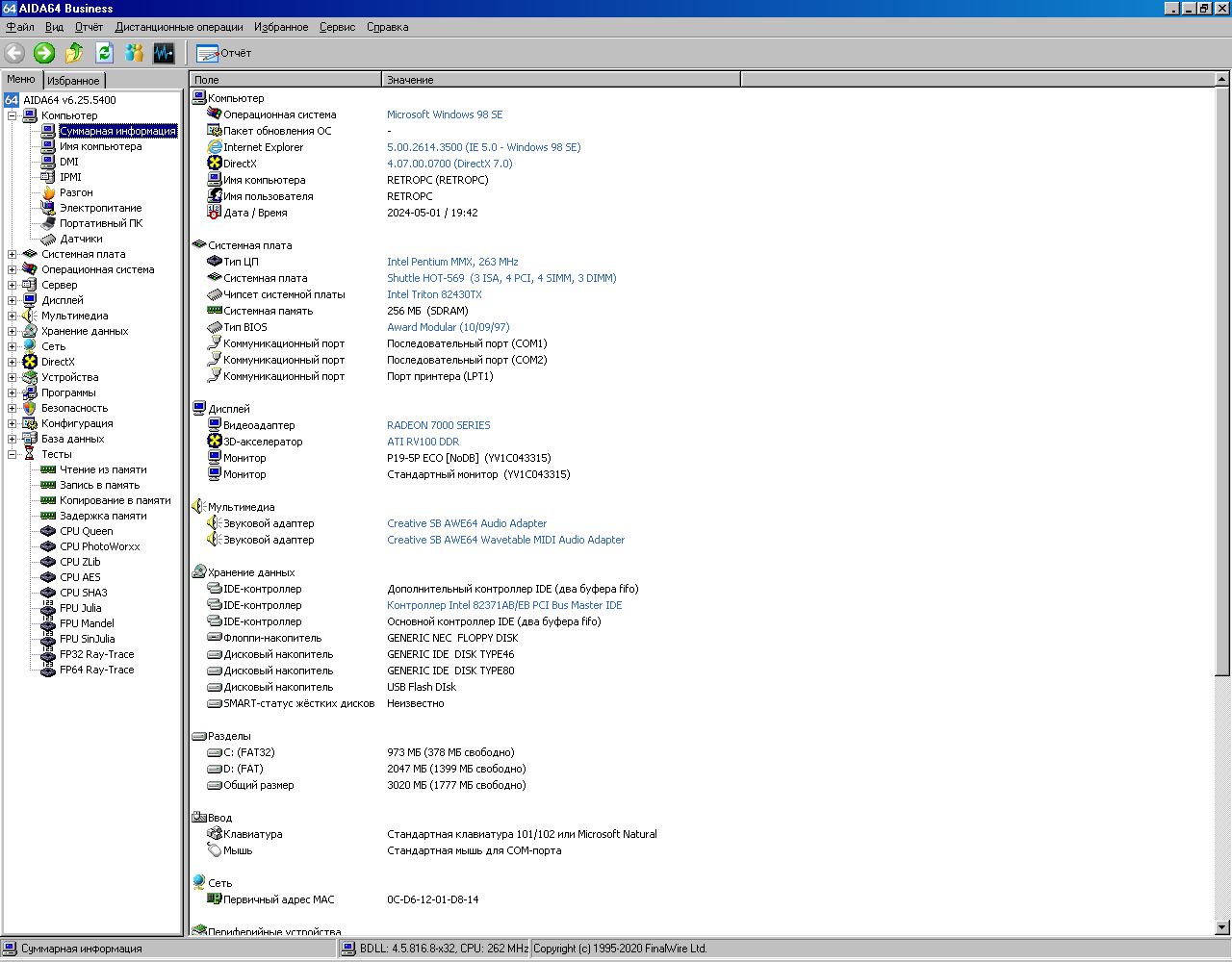Click the BDLL 4.5.816.8-x32 status bar entry
1232x962 pixels.
[x=435, y=949]
